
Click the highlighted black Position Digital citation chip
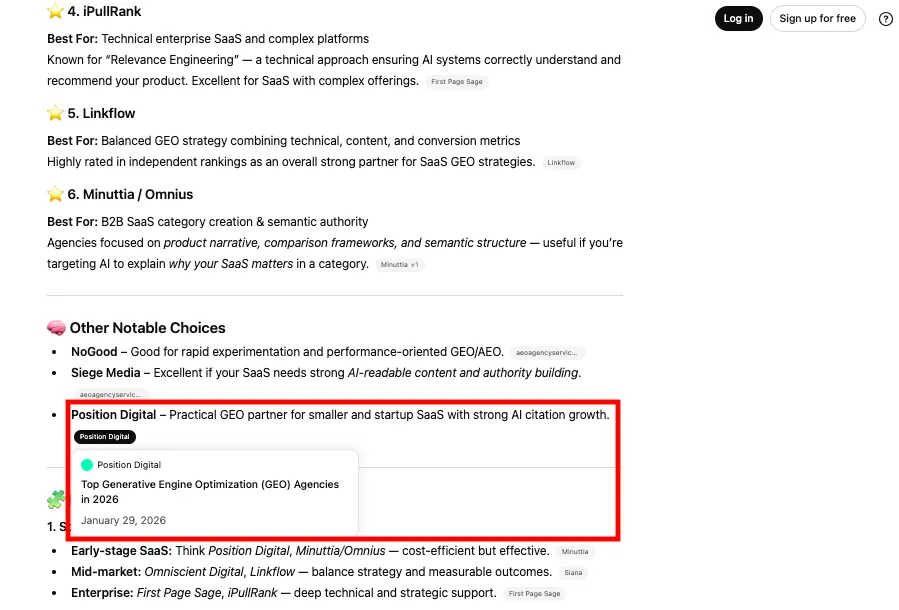tap(104, 437)
